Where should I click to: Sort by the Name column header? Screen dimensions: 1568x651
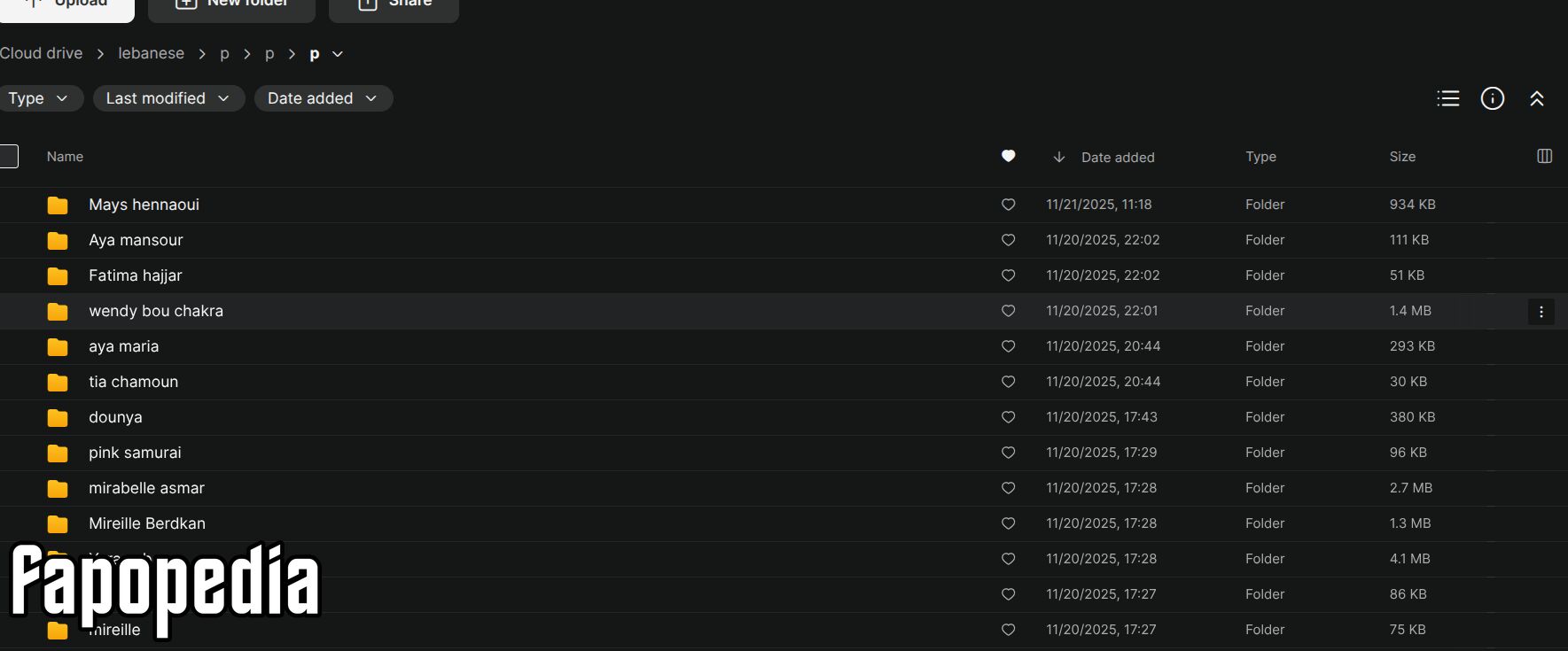(65, 157)
